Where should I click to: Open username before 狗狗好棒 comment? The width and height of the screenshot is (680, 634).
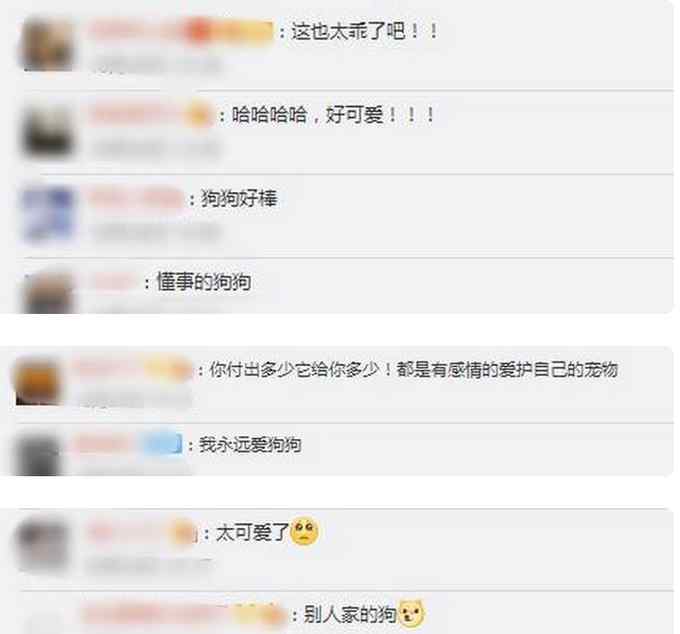(136, 198)
